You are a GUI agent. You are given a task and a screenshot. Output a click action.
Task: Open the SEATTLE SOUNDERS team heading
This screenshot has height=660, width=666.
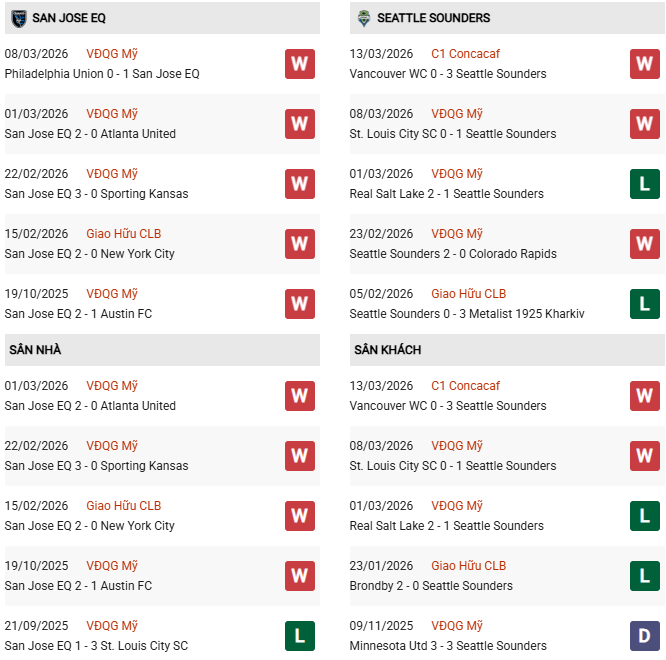pos(421,18)
